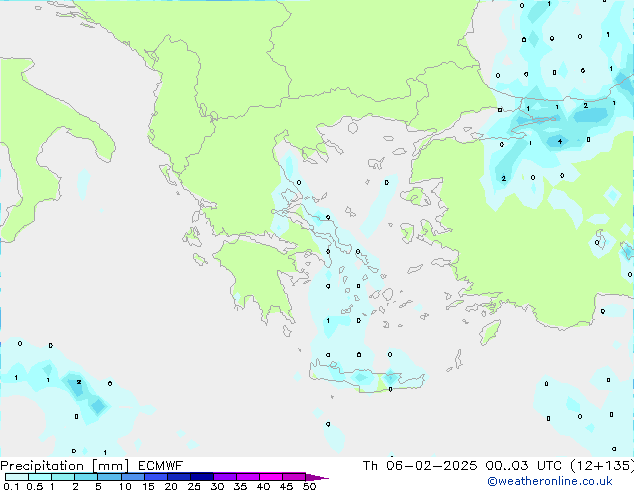Viewport: 634px width, 490px height.
Task: Click the 30–35 mm purple legend swatch
Action: pos(224,477)
